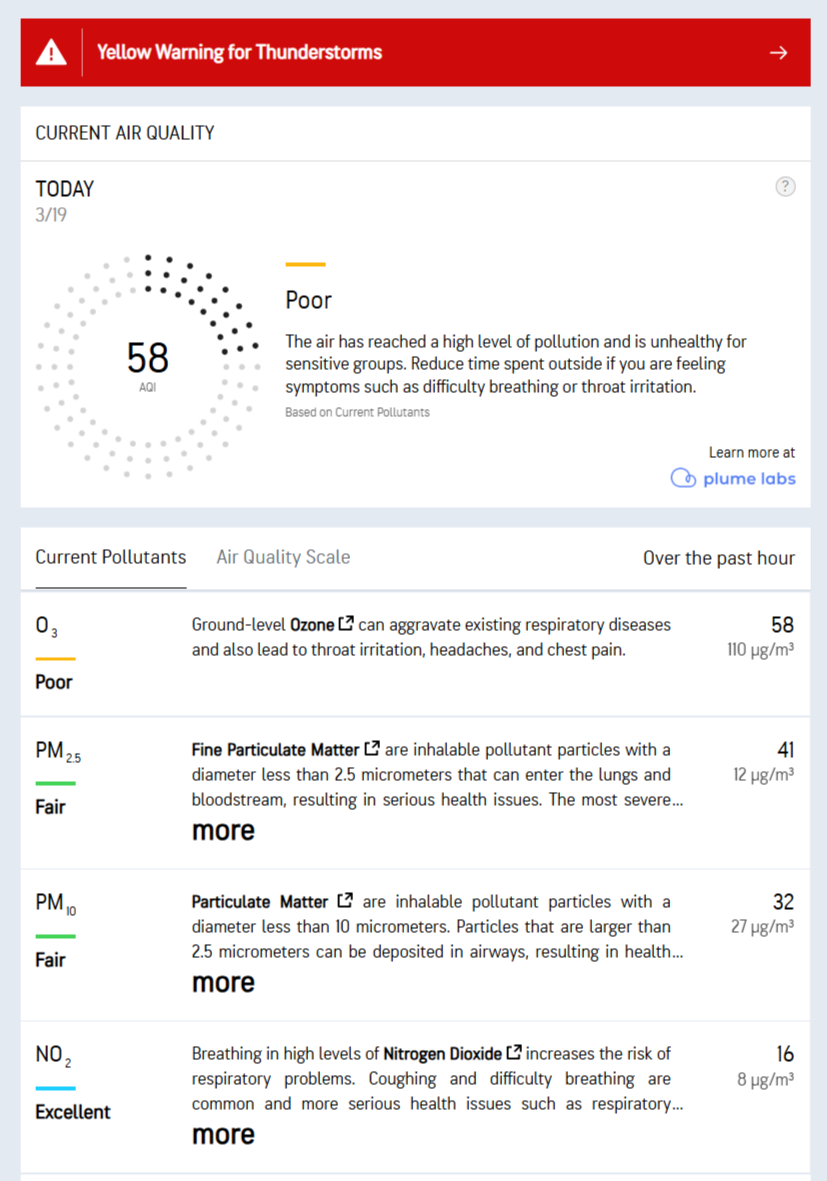Switch to the Air Quality Scale tab
The height and width of the screenshot is (1181, 827).
(x=283, y=558)
